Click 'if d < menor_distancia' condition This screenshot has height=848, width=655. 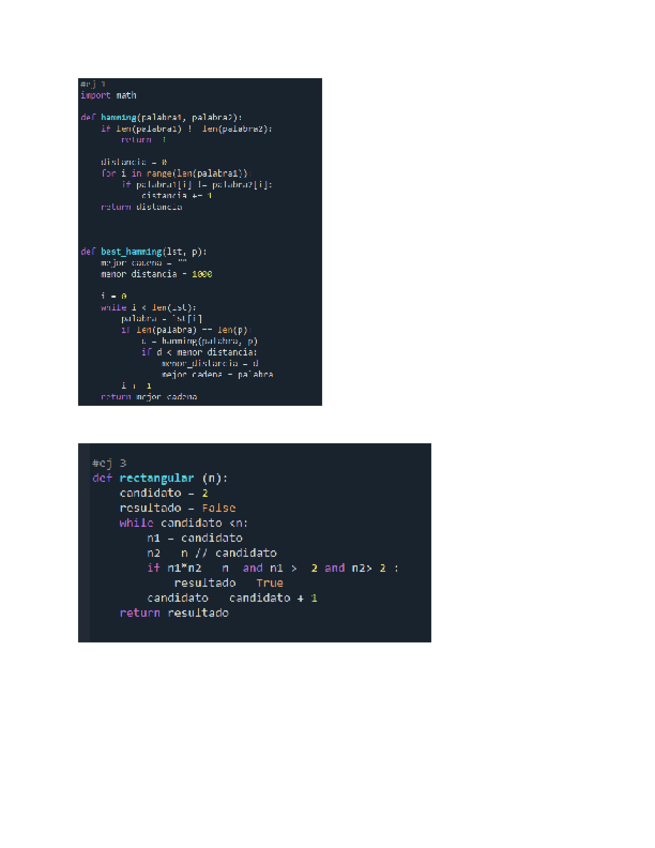point(199,353)
